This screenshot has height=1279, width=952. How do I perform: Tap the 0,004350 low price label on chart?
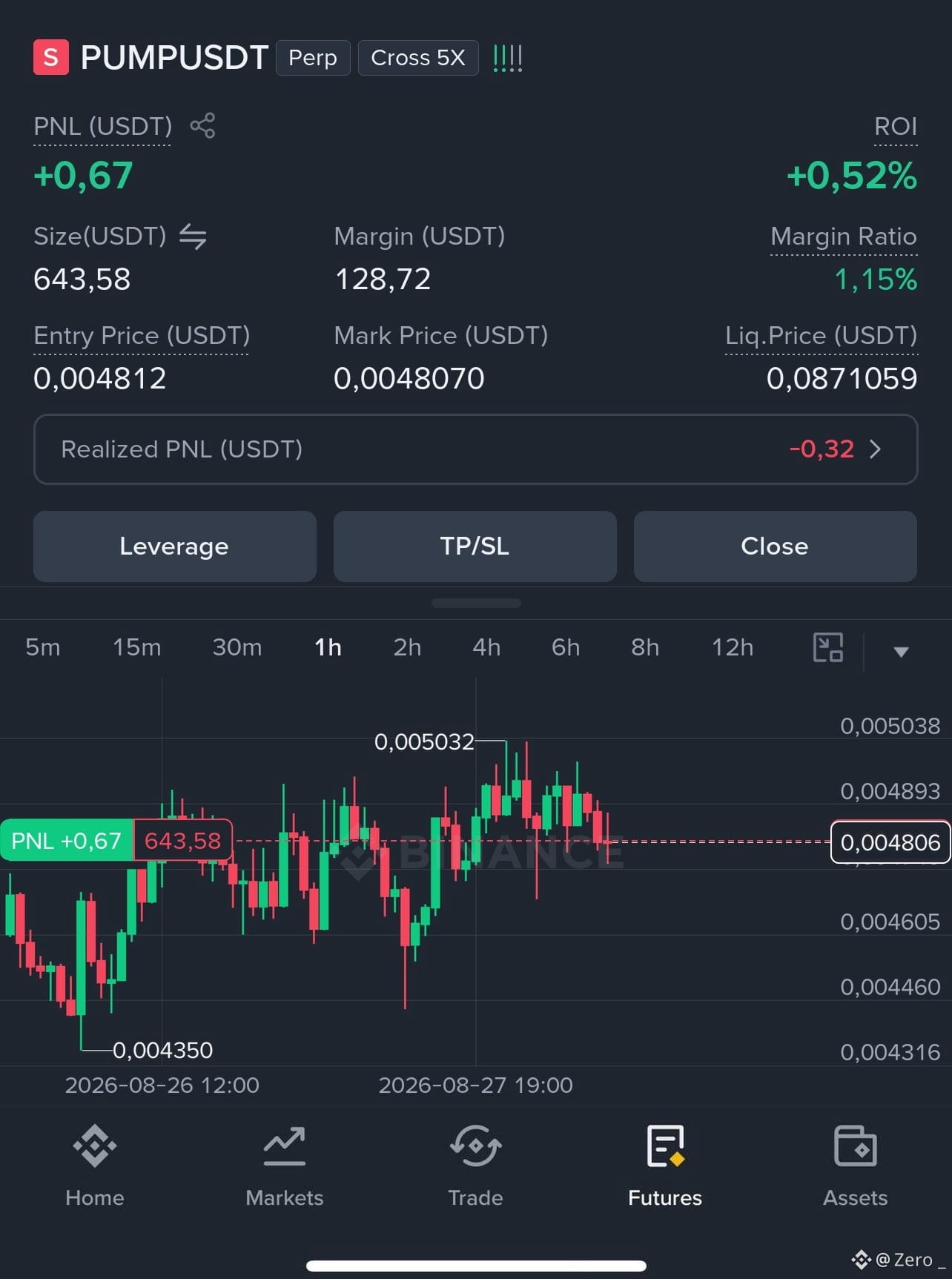pyautogui.click(x=162, y=1050)
